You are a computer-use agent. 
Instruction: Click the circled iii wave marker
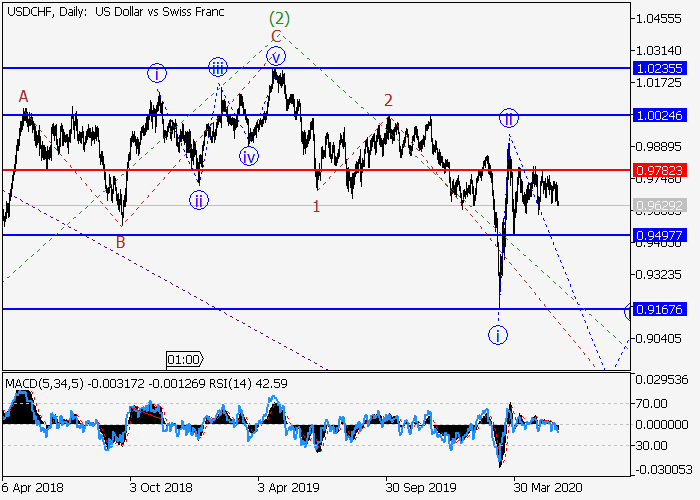point(219,67)
